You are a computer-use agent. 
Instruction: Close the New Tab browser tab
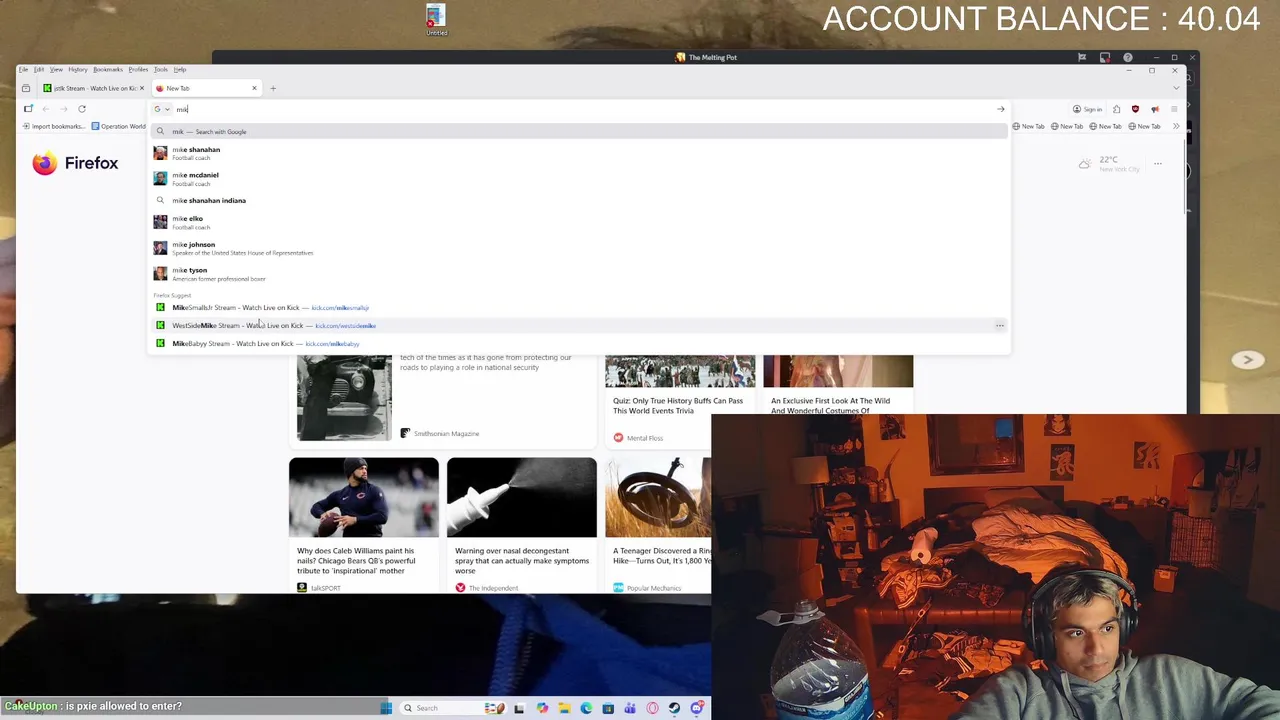254,88
